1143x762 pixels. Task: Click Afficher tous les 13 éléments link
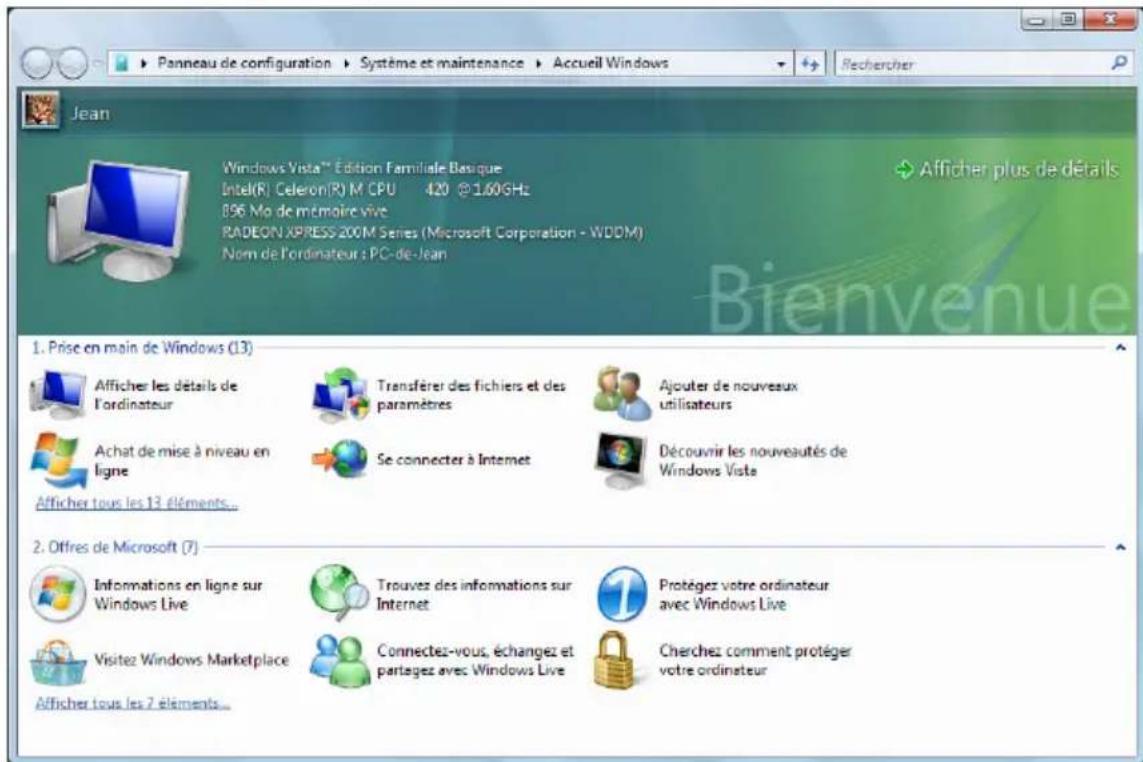[136, 503]
